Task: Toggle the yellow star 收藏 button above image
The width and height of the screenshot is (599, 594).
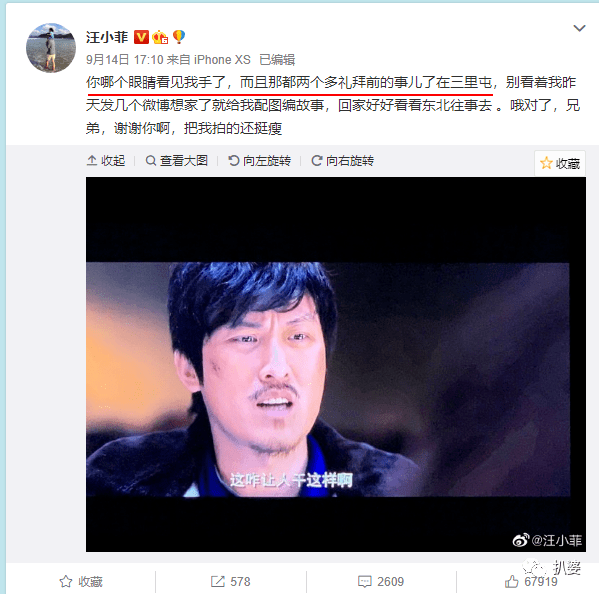Action: point(560,163)
